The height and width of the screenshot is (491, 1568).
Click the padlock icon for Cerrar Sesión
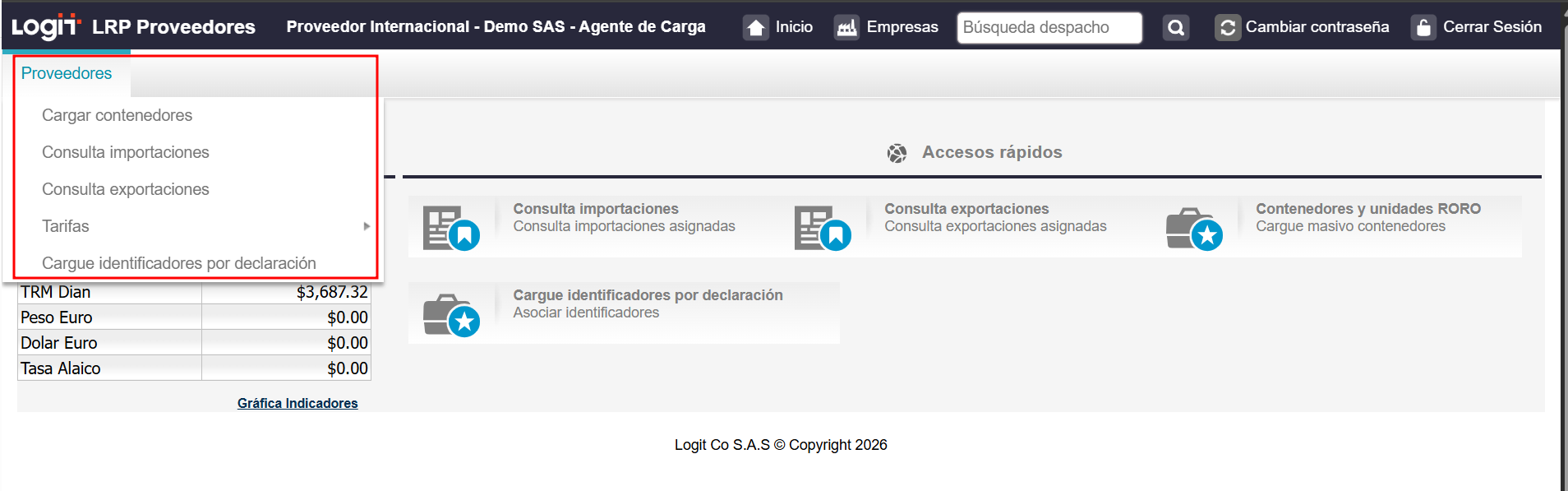click(x=1423, y=28)
